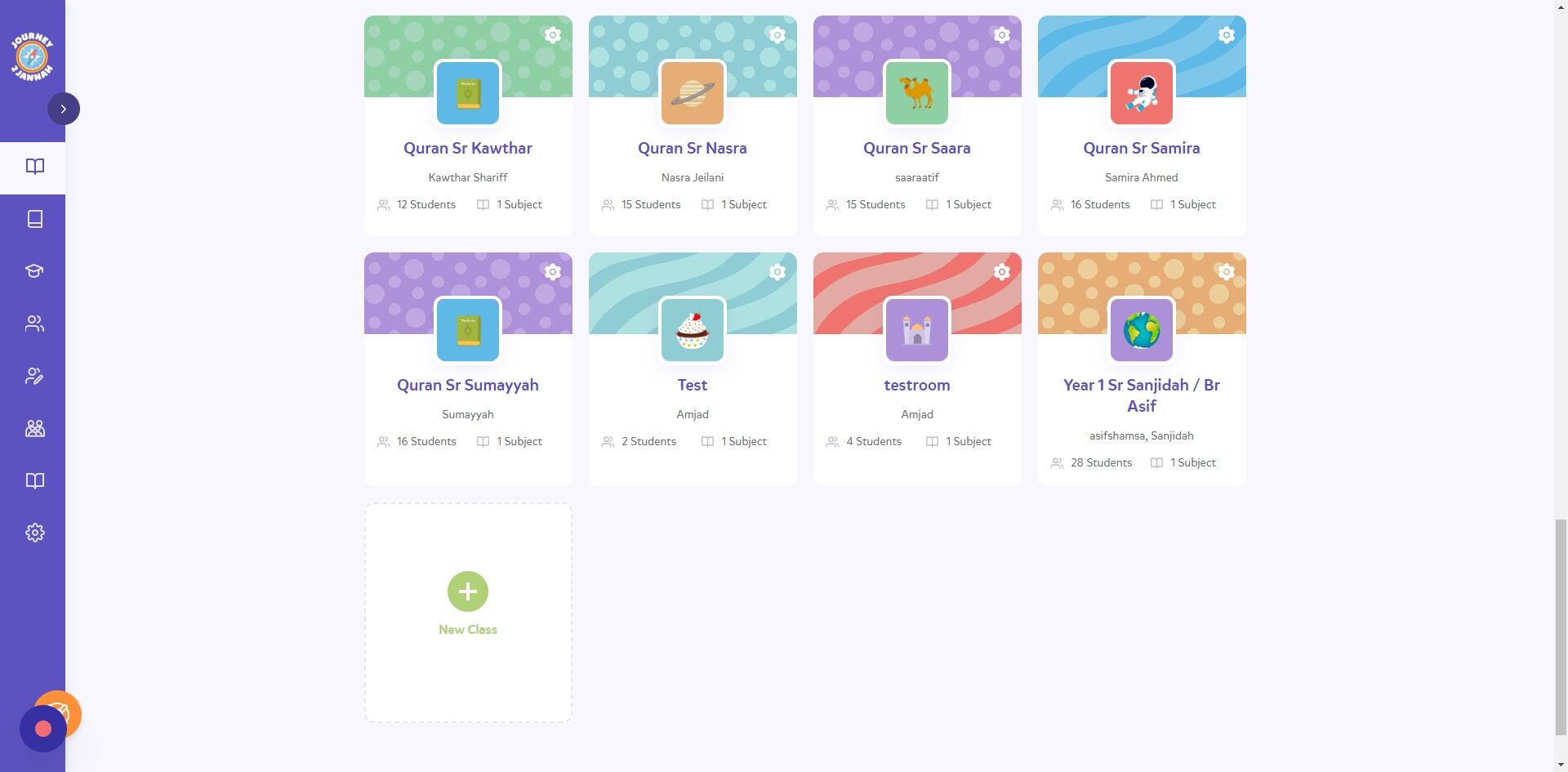
Task: Open the Quran Sr Nasra class link
Action: point(693,148)
